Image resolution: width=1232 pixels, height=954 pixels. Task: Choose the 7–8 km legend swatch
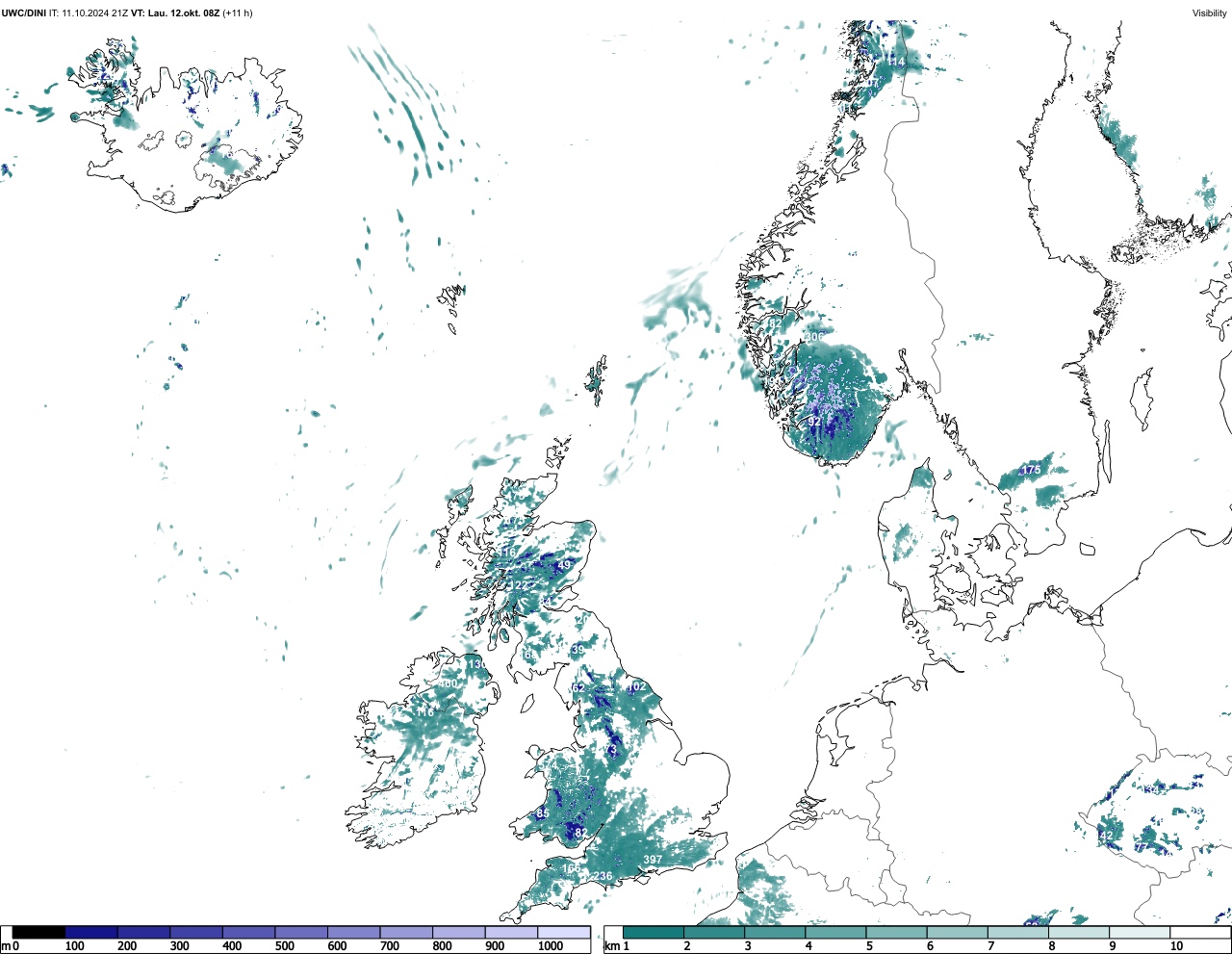pyautogui.click(x=1017, y=932)
